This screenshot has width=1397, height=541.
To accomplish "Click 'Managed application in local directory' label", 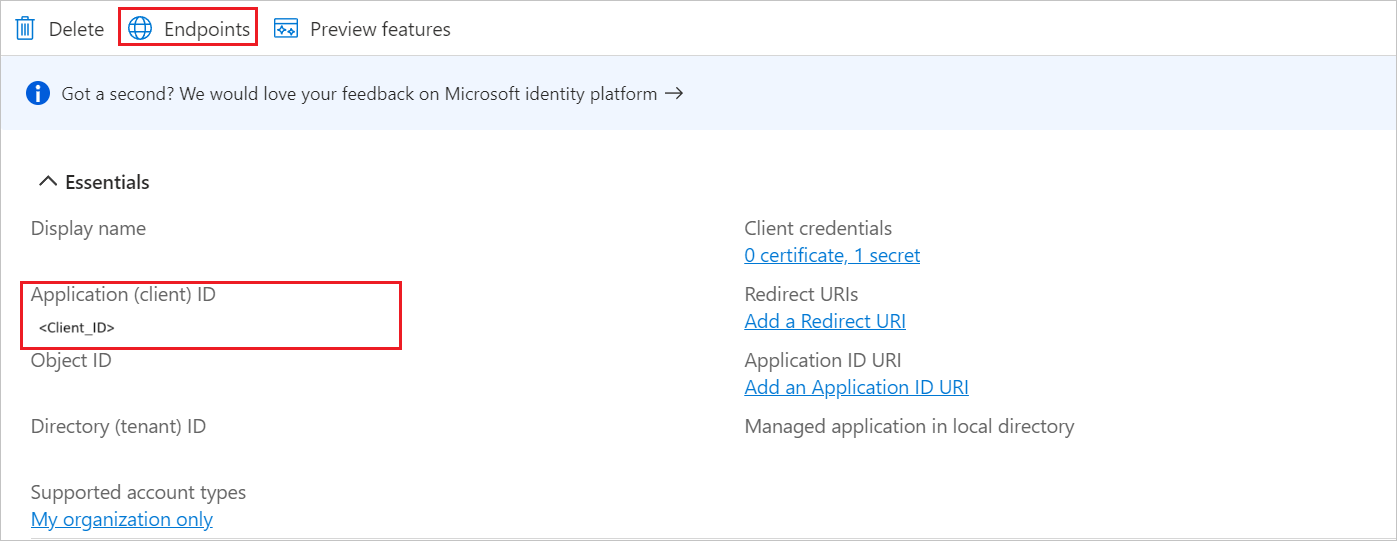I will click(909, 426).
